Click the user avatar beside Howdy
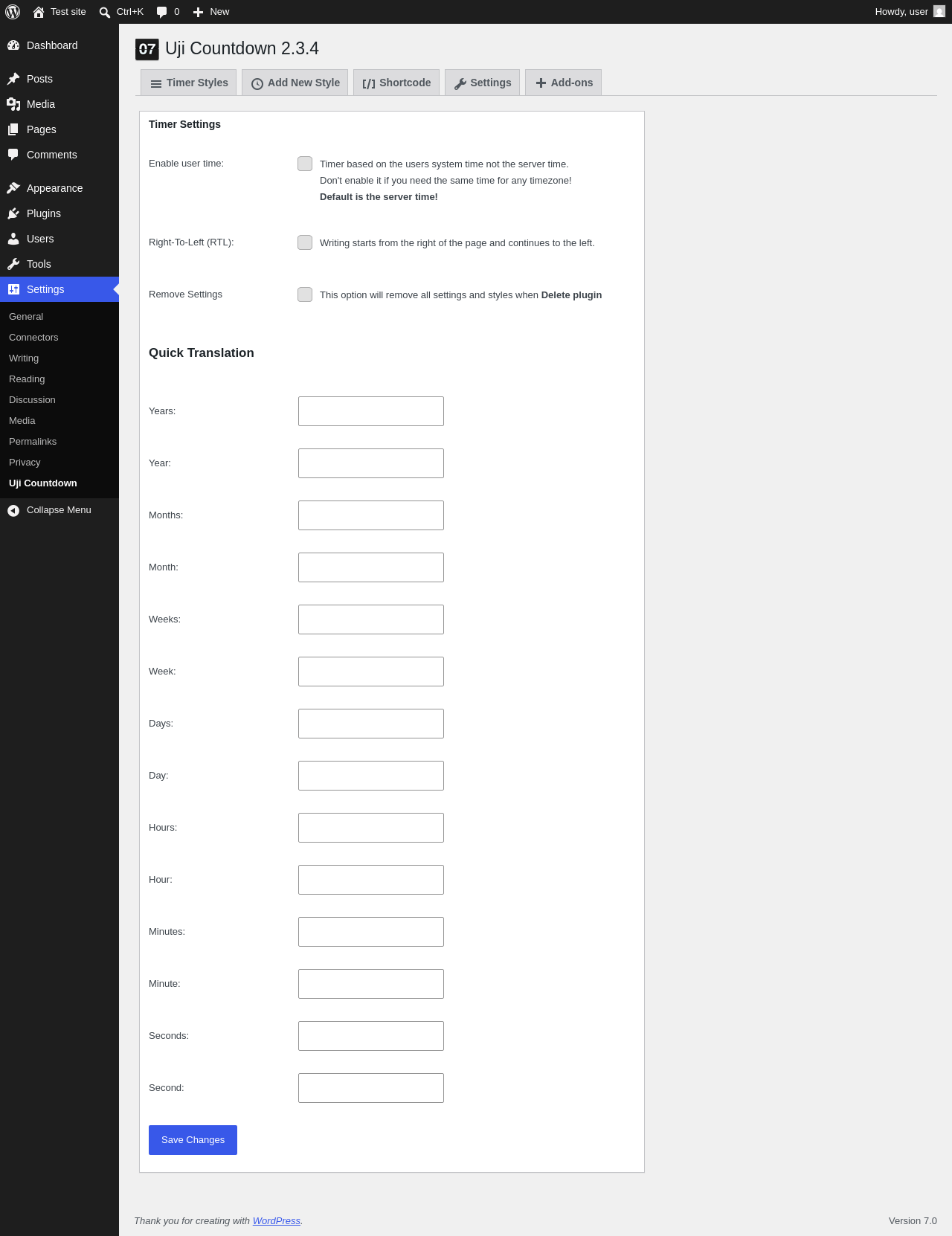952x1236 pixels. pyautogui.click(x=939, y=12)
